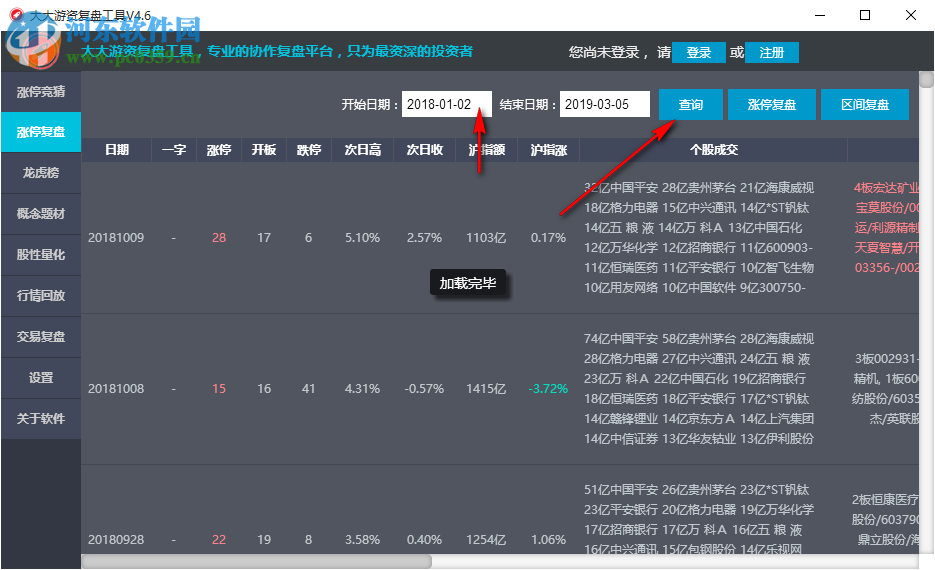The image size is (935, 570).
Task: Open the 关于软件 about page
Action: (x=41, y=419)
